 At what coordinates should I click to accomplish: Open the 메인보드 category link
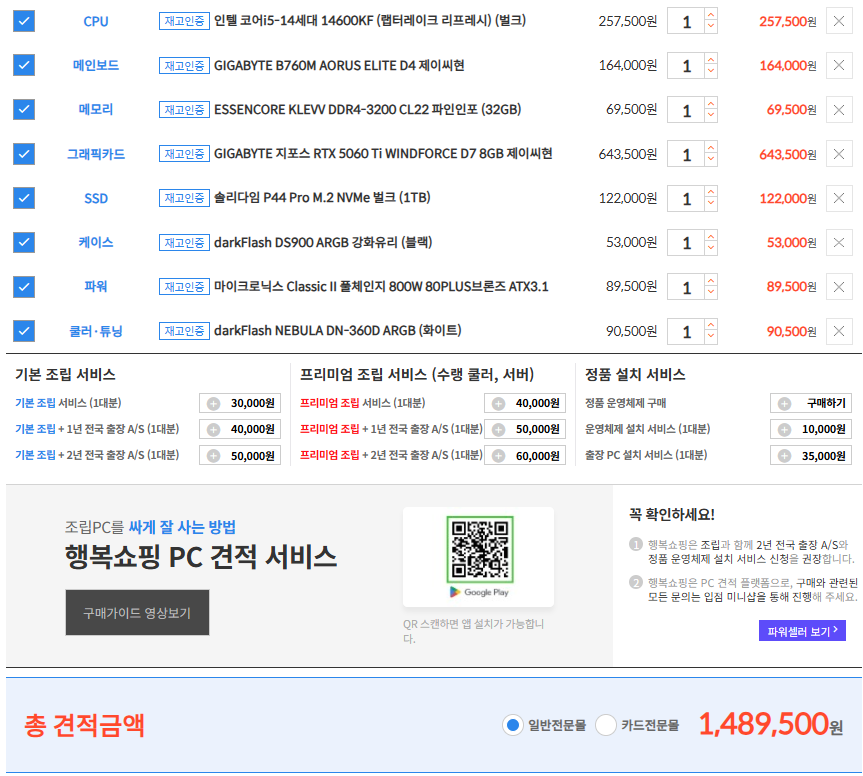click(96, 65)
